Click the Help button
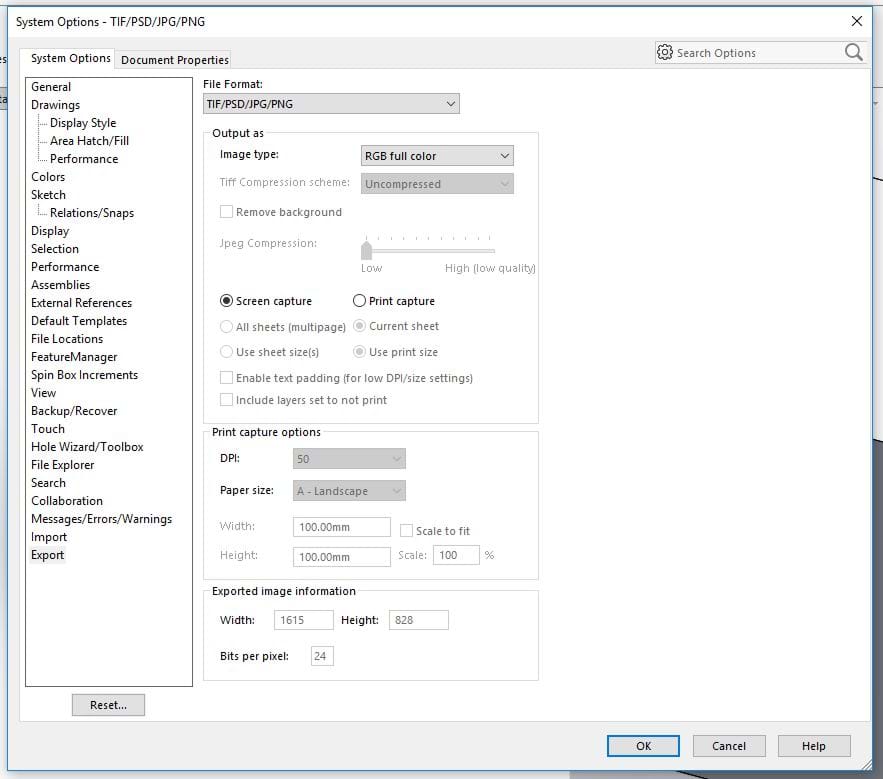Screen dimensions: 883x779 (x=813, y=746)
